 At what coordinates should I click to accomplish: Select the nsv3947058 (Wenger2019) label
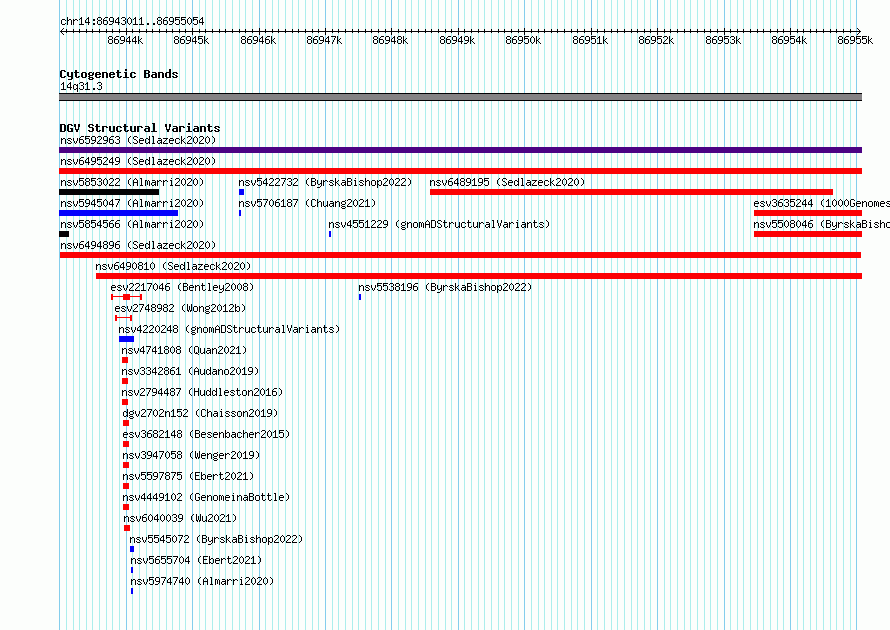(191, 455)
